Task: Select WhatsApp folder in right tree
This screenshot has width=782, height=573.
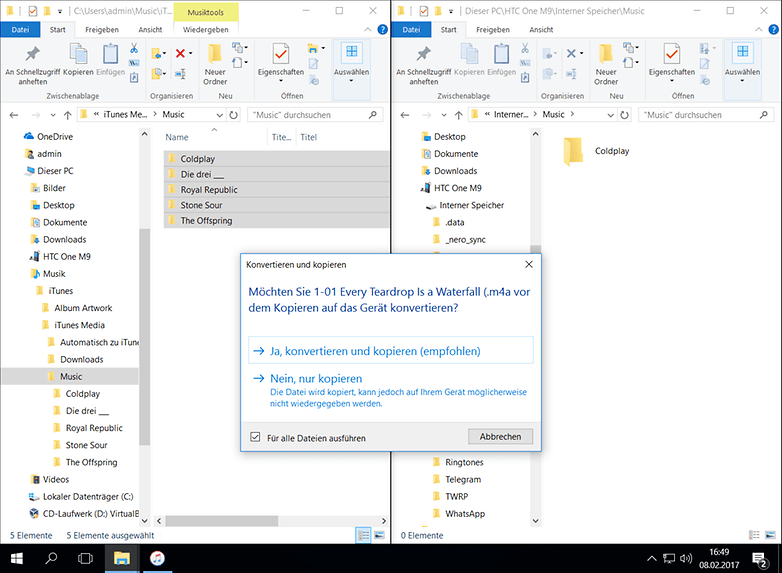Action: pos(465,513)
